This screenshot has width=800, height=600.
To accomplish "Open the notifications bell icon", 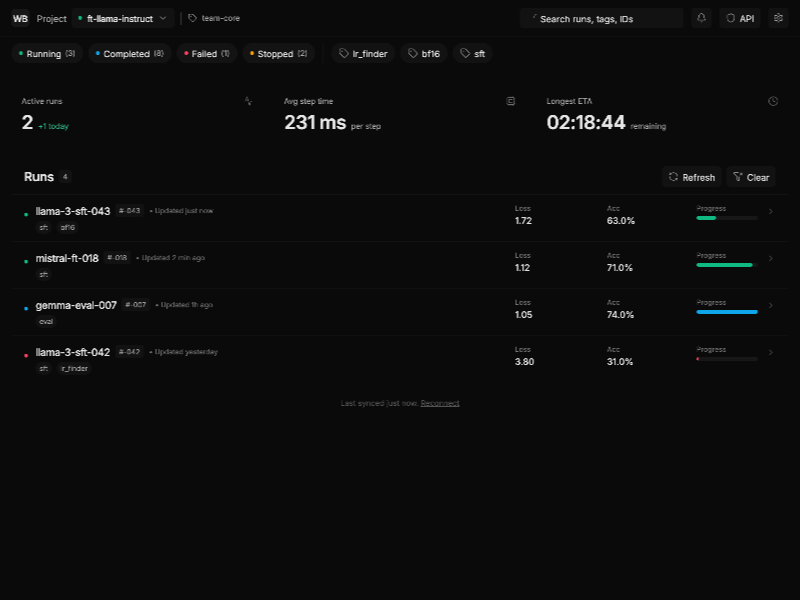I will [x=701, y=18].
